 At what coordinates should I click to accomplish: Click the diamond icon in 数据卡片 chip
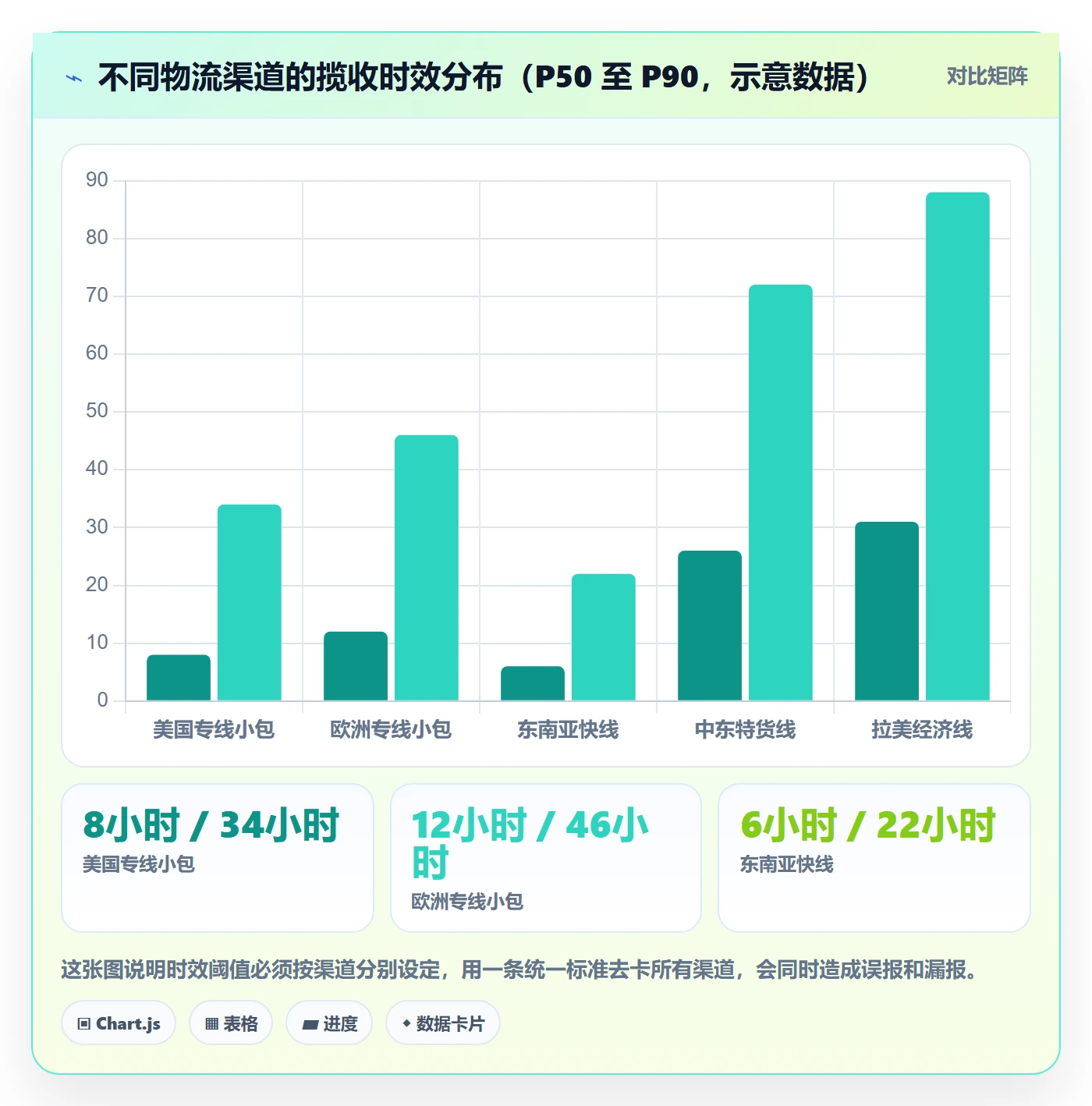pyautogui.click(x=406, y=1023)
